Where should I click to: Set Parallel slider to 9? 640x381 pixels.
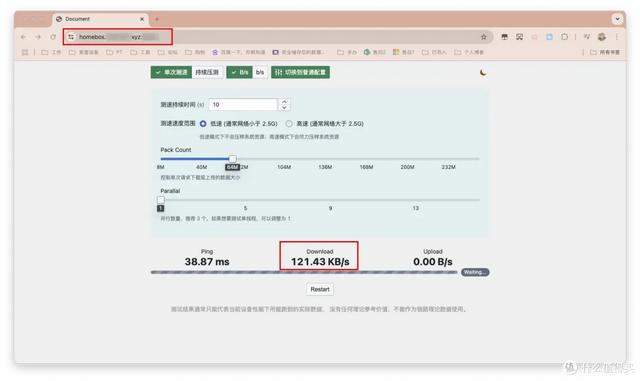330,208
